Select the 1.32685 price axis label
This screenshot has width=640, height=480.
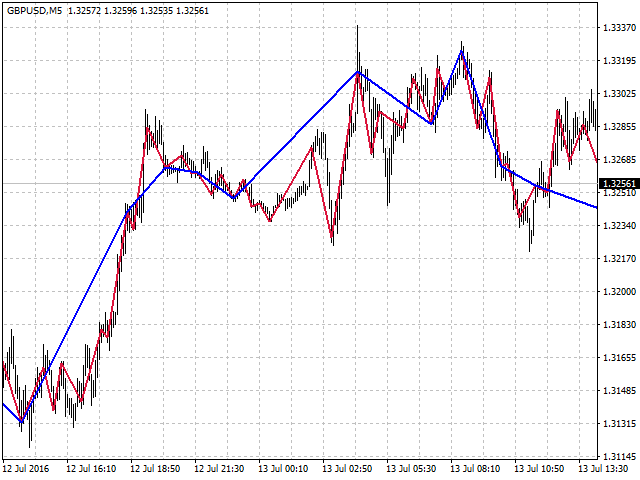coord(619,160)
